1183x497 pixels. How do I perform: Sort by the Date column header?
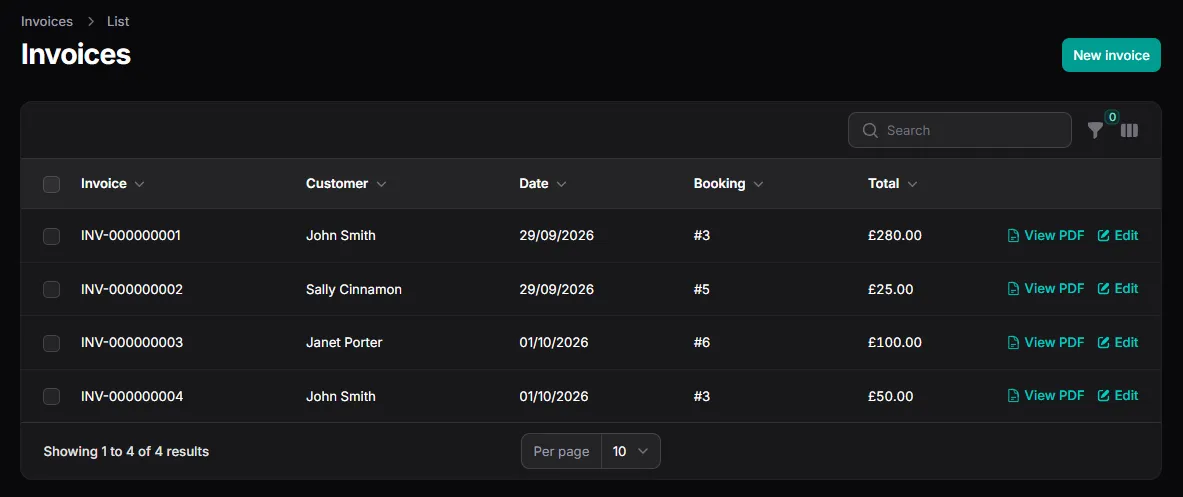(x=542, y=183)
